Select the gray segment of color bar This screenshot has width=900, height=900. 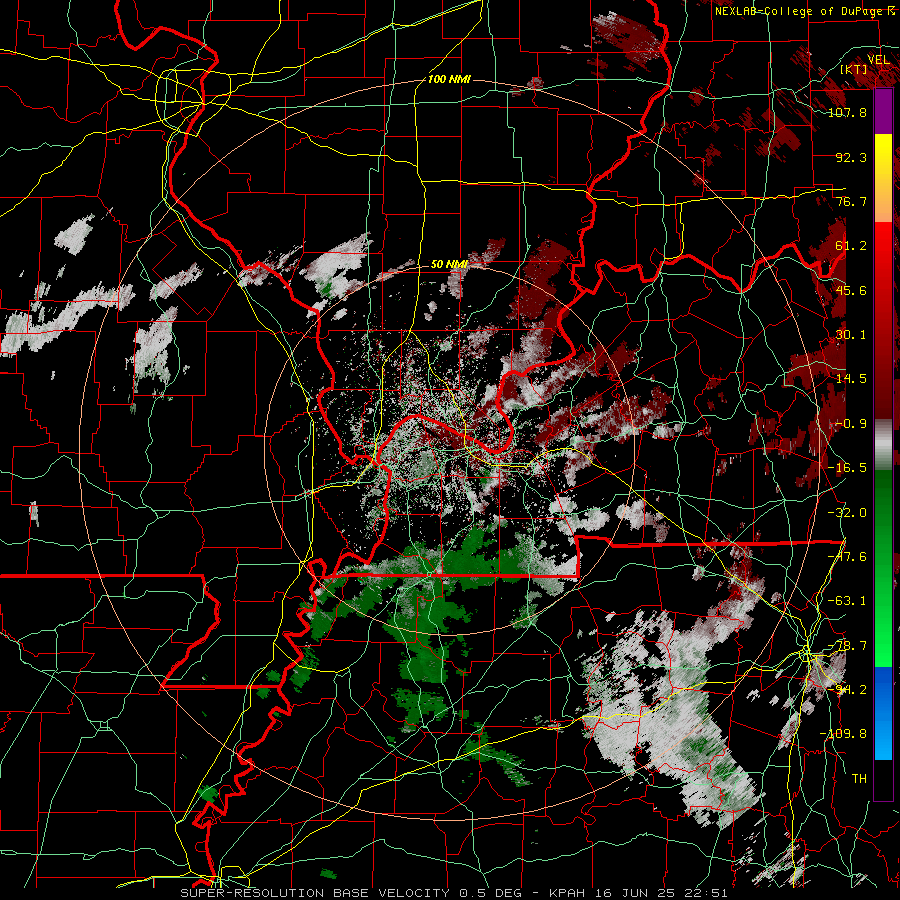[883, 445]
